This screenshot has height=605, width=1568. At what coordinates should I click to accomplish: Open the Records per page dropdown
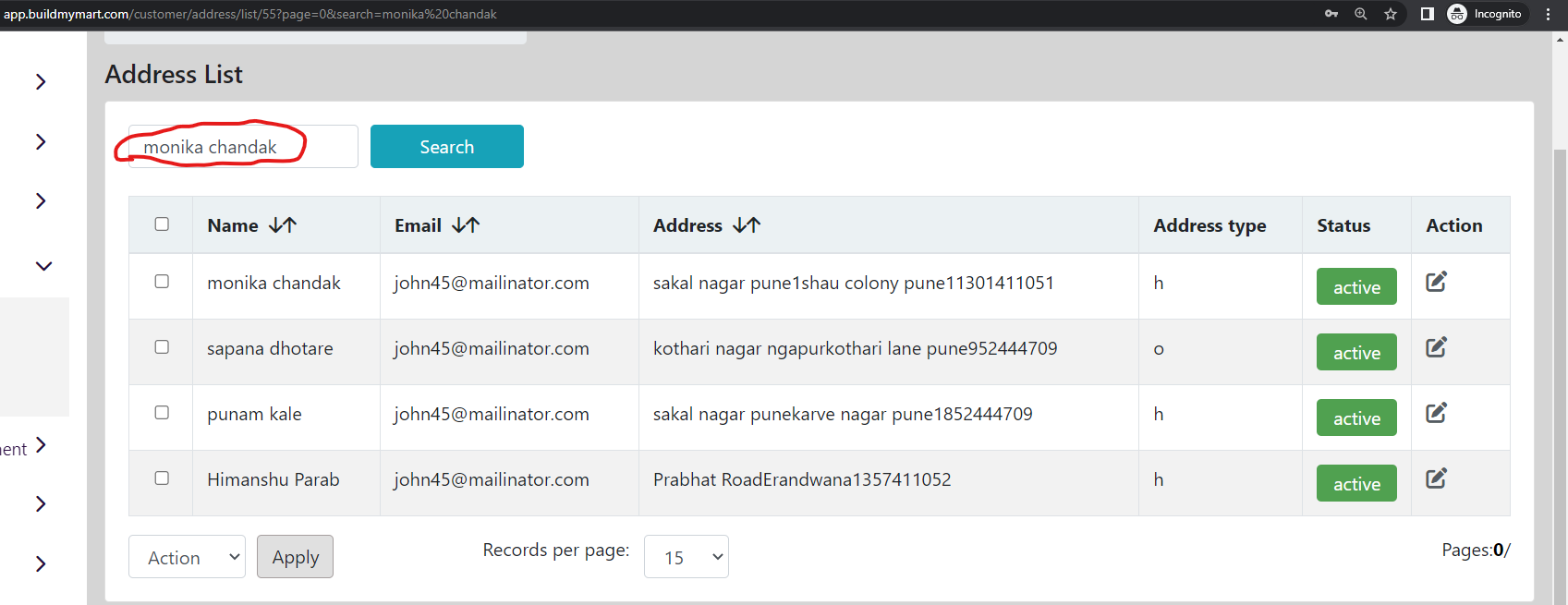click(x=686, y=557)
